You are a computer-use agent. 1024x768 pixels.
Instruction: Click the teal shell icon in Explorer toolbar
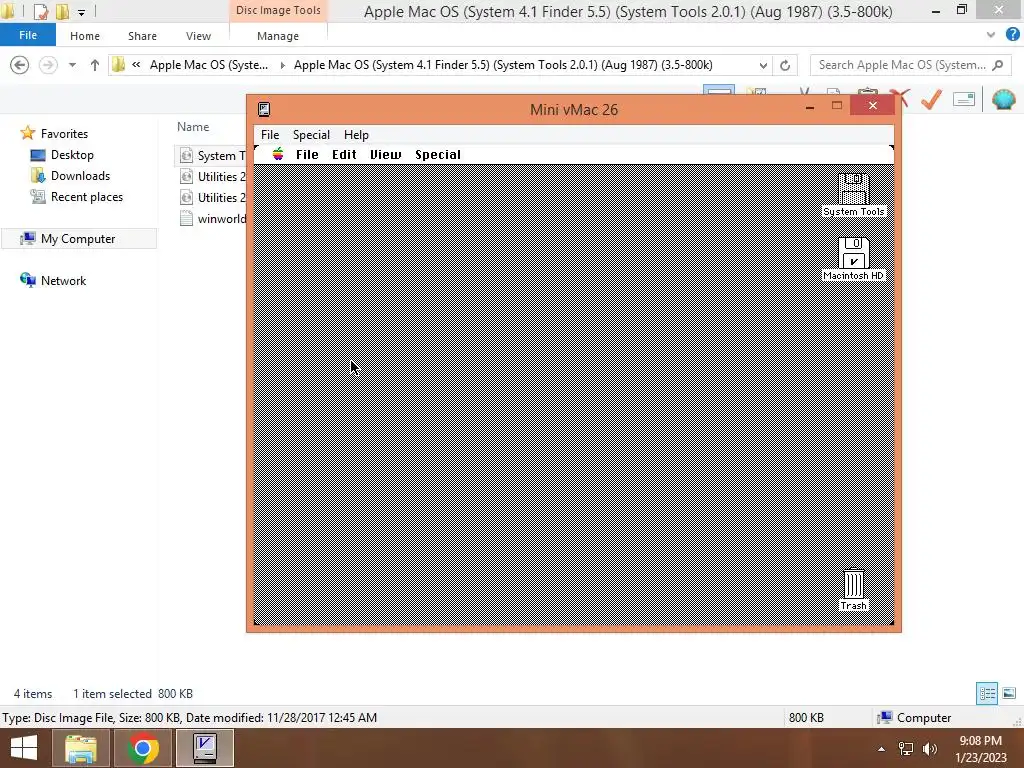pyautogui.click(x=1003, y=99)
